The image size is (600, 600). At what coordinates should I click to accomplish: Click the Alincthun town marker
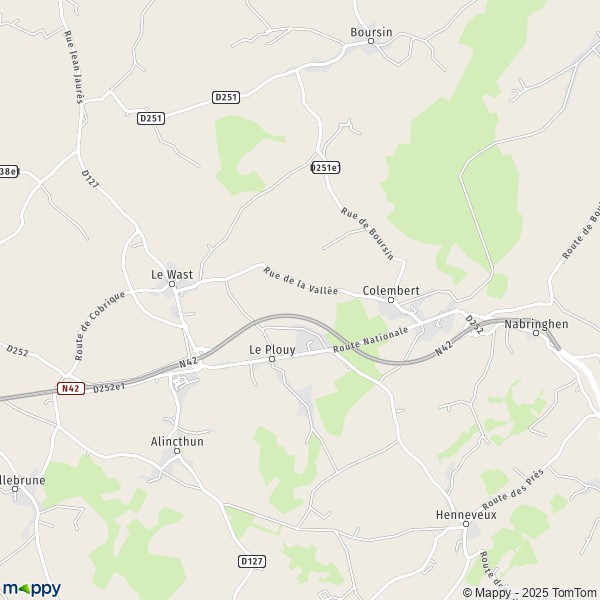[x=177, y=451]
